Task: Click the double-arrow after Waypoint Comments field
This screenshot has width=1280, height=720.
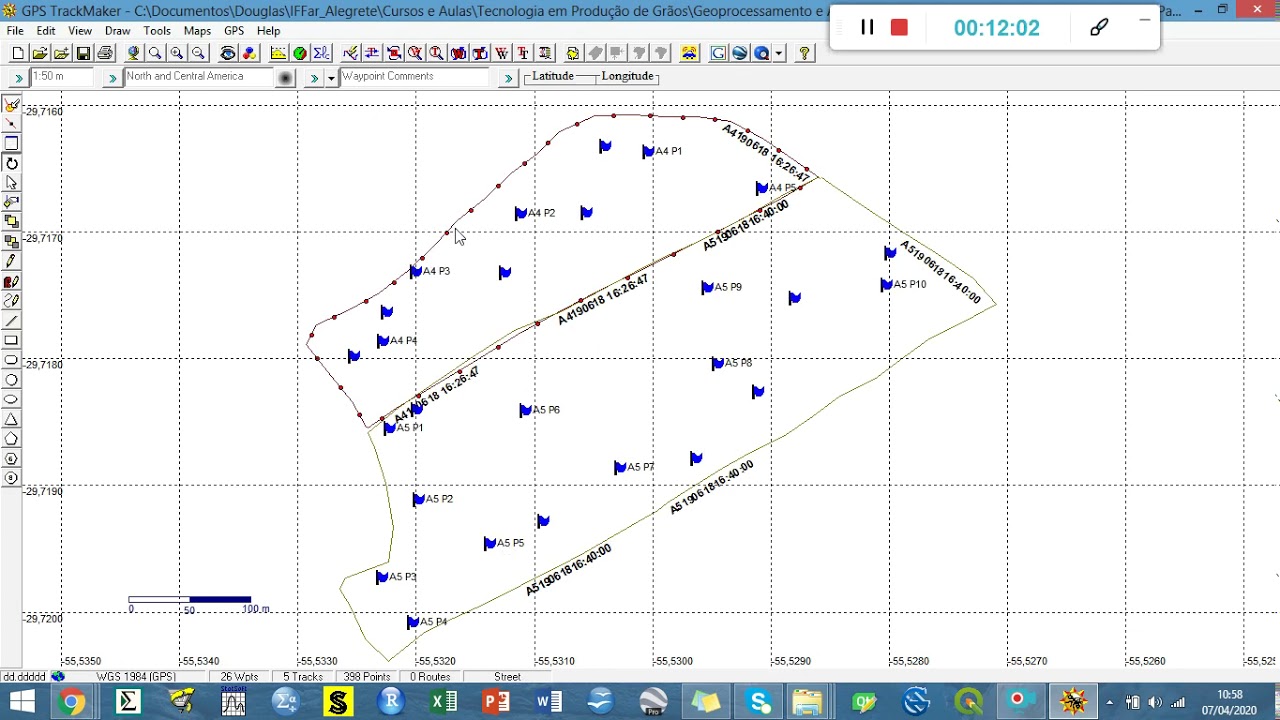Action: click(508, 77)
